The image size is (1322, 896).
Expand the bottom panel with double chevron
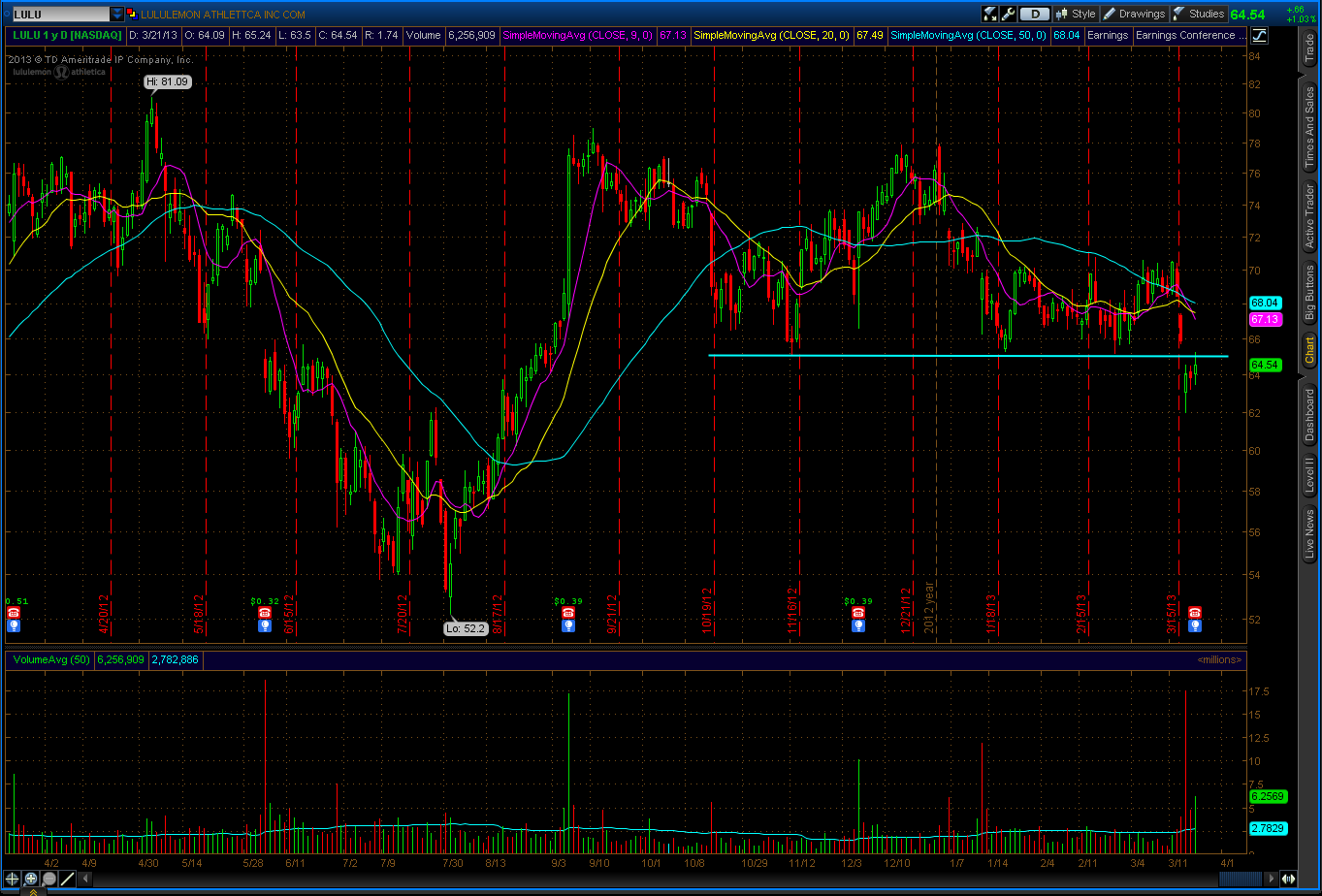pyautogui.click(x=33, y=891)
